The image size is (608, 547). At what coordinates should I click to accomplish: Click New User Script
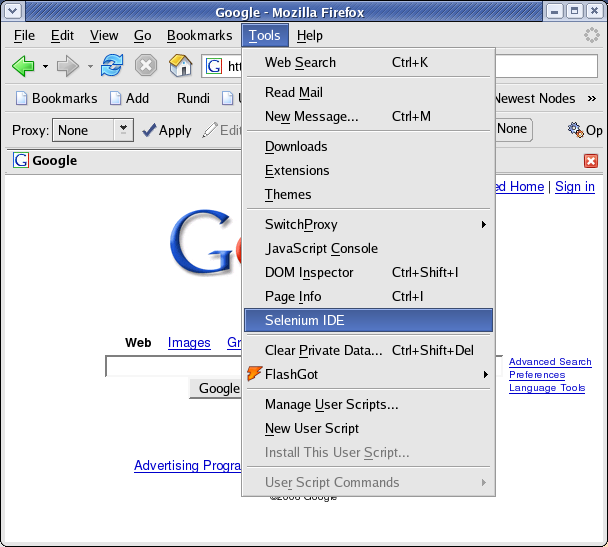(x=368, y=429)
